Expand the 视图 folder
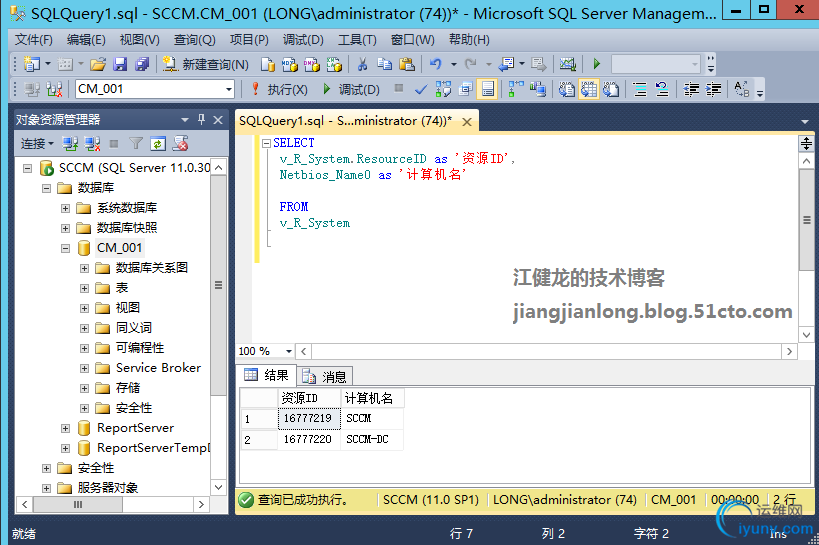Image resolution: width=819 pixels, height=545 pixels. 84,308
